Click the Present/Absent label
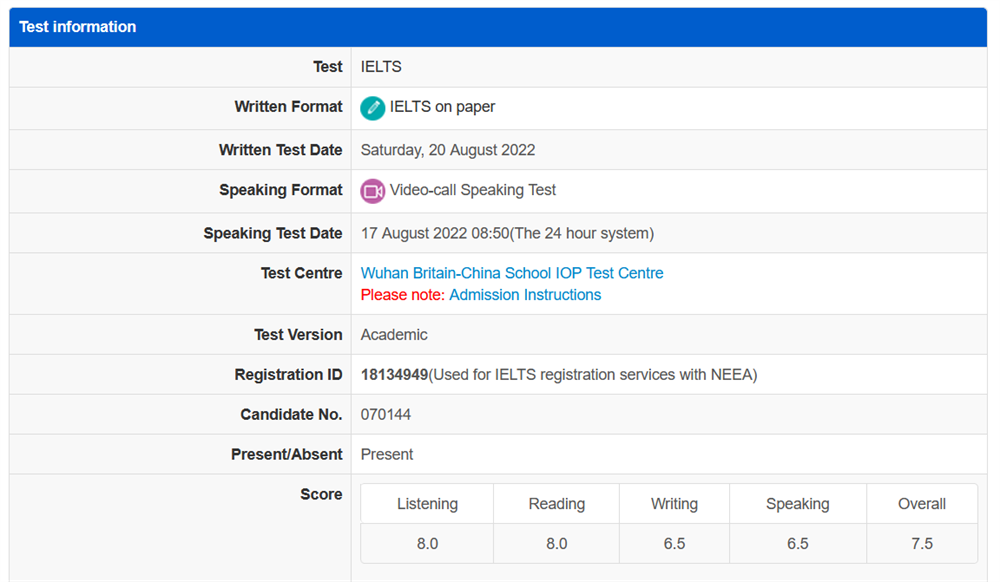The height and width of the screenshot is (582, 1000). coord(287,454)
